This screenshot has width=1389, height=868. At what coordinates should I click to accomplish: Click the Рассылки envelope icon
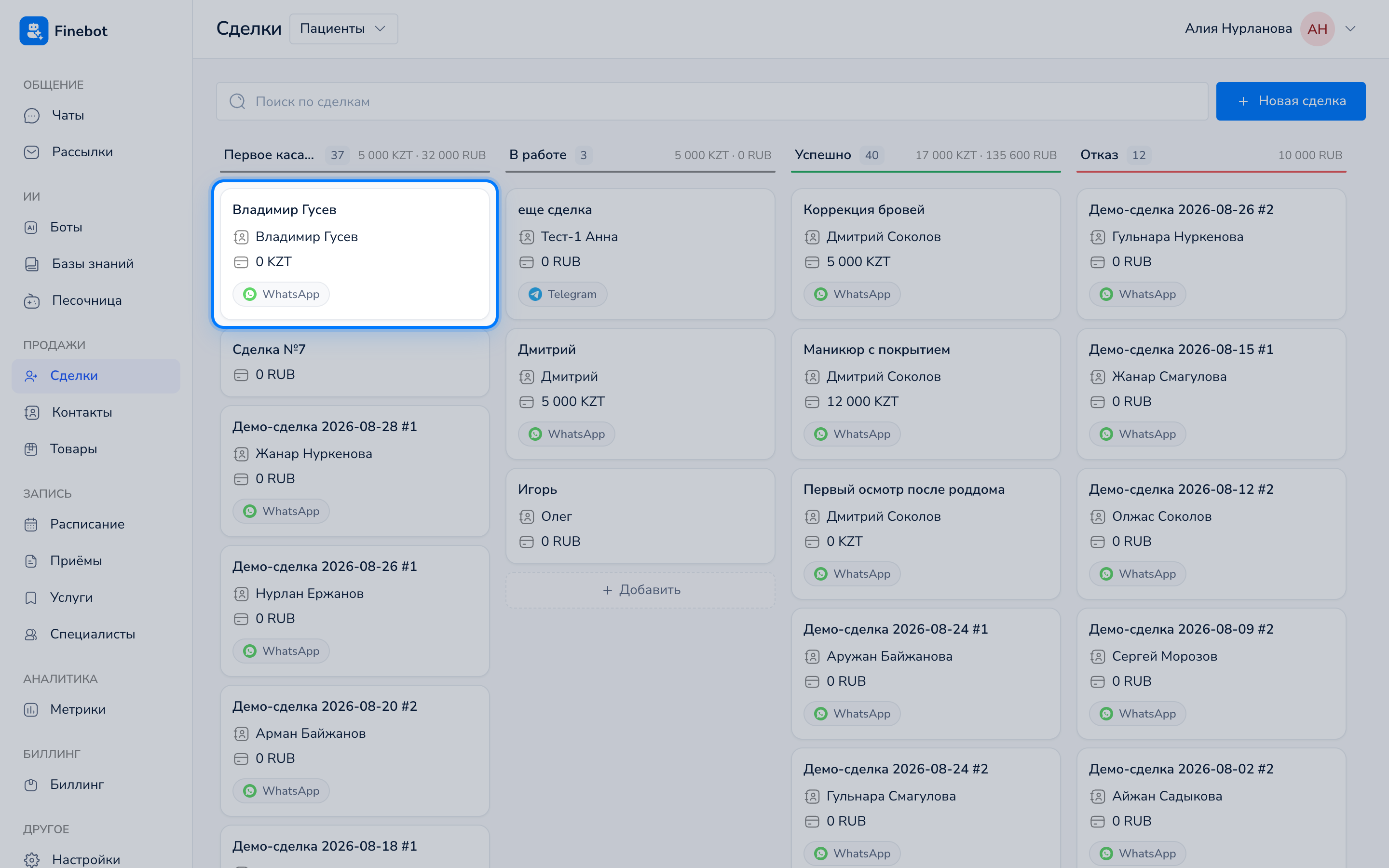coord(31,152)
